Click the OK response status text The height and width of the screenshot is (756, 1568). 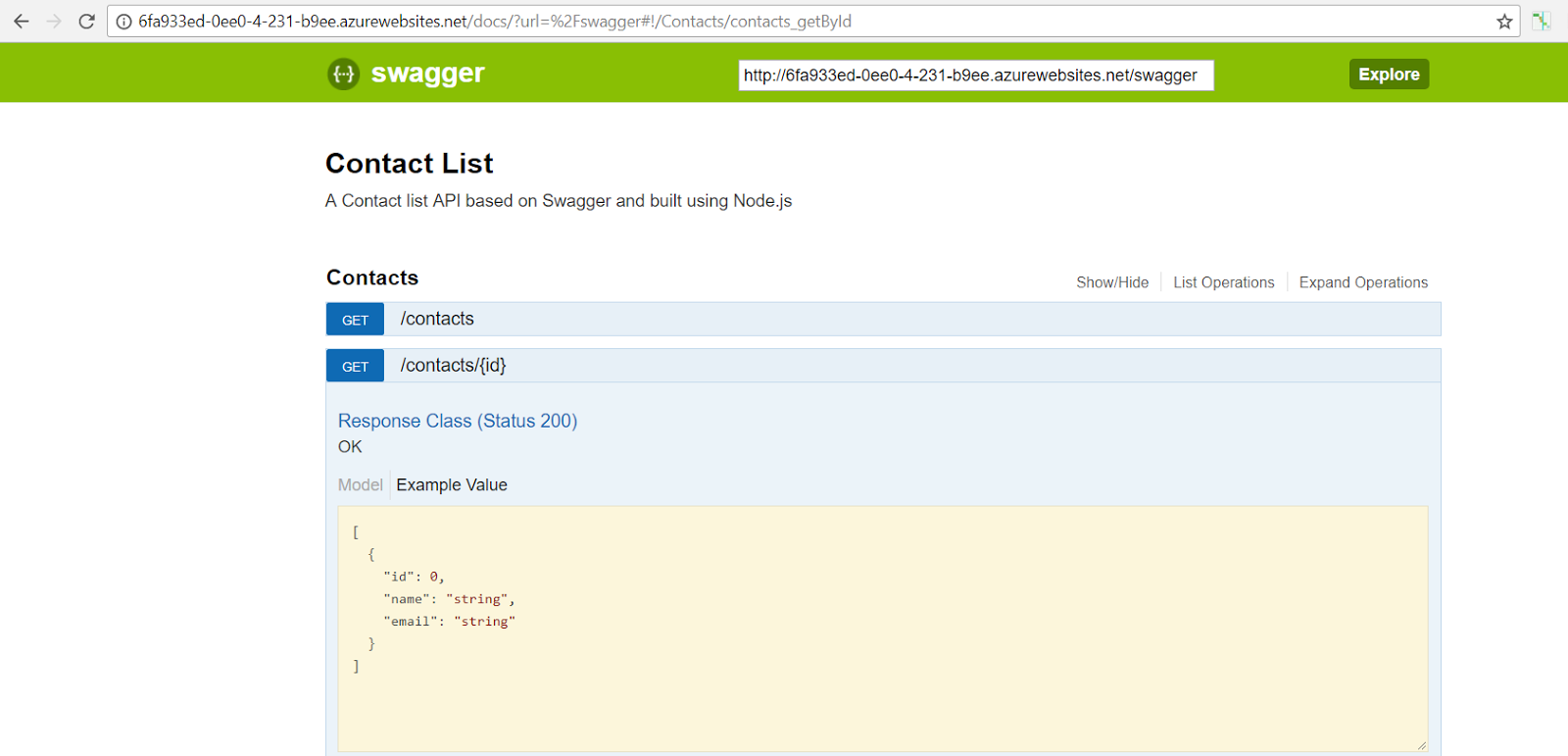[x=350, y=447]
